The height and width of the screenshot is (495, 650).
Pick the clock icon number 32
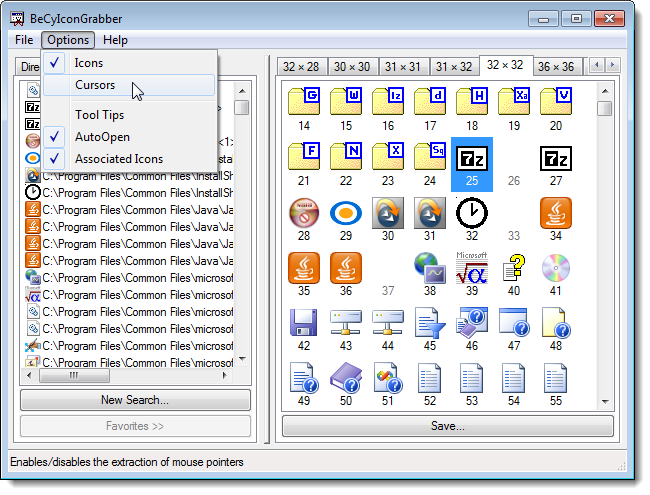point(472,213)
